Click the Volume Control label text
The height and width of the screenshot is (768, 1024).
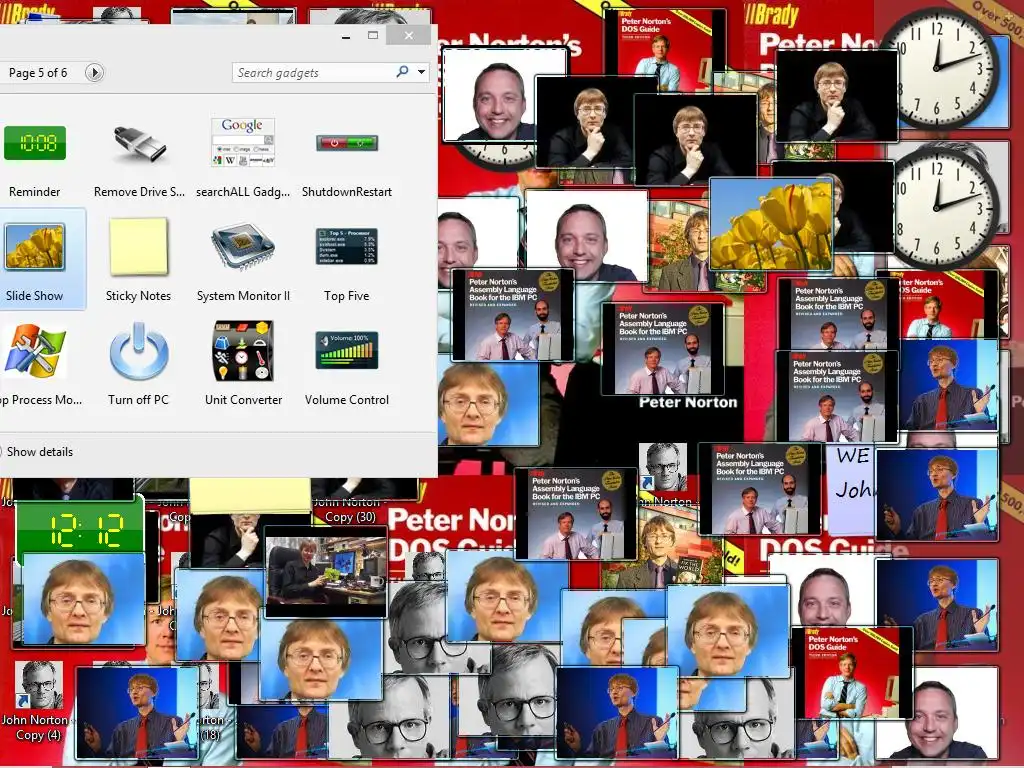tap(347, 400)
